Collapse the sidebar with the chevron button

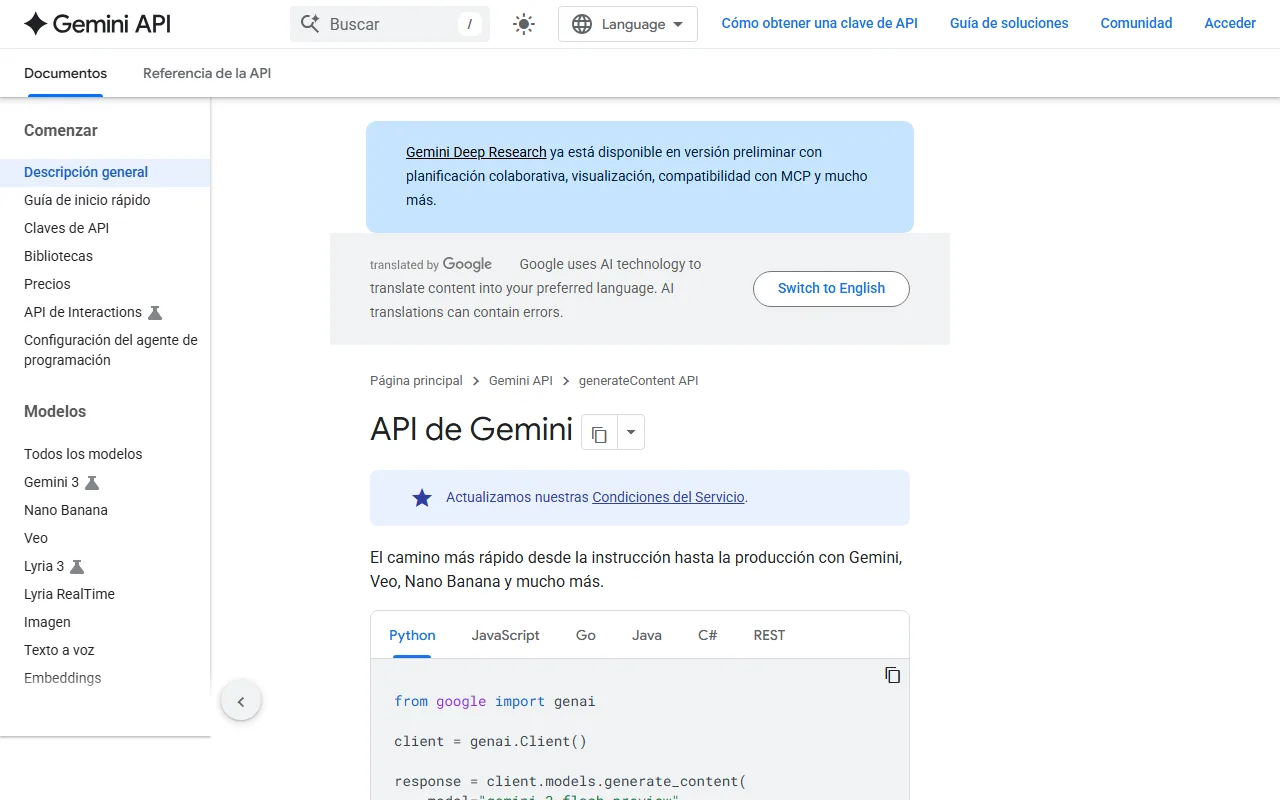click(241, 701)
